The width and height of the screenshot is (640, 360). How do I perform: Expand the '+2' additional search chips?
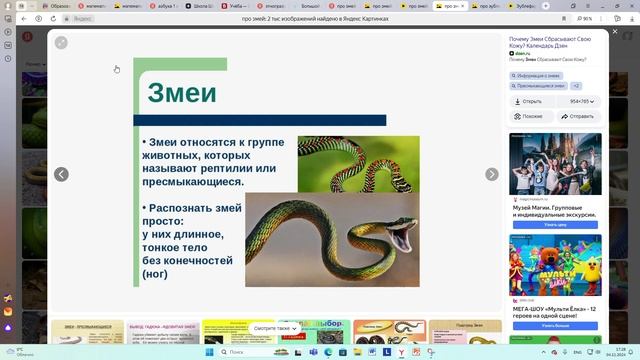pyautogui.click(x=576, y=86)
